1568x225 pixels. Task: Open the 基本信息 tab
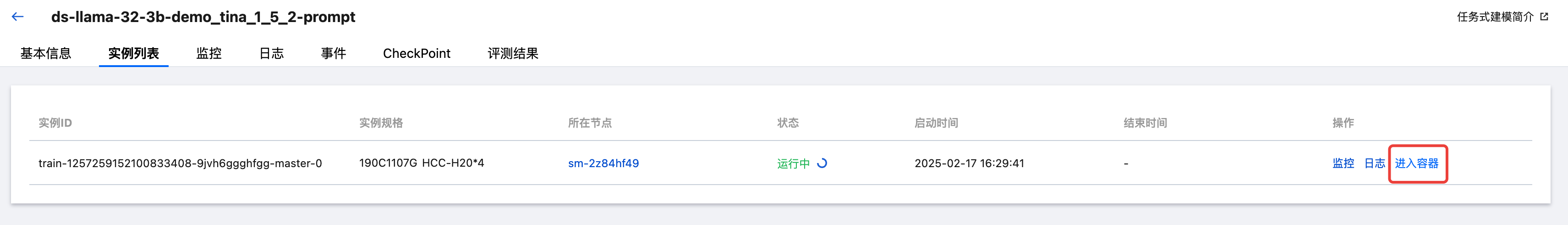46,53
